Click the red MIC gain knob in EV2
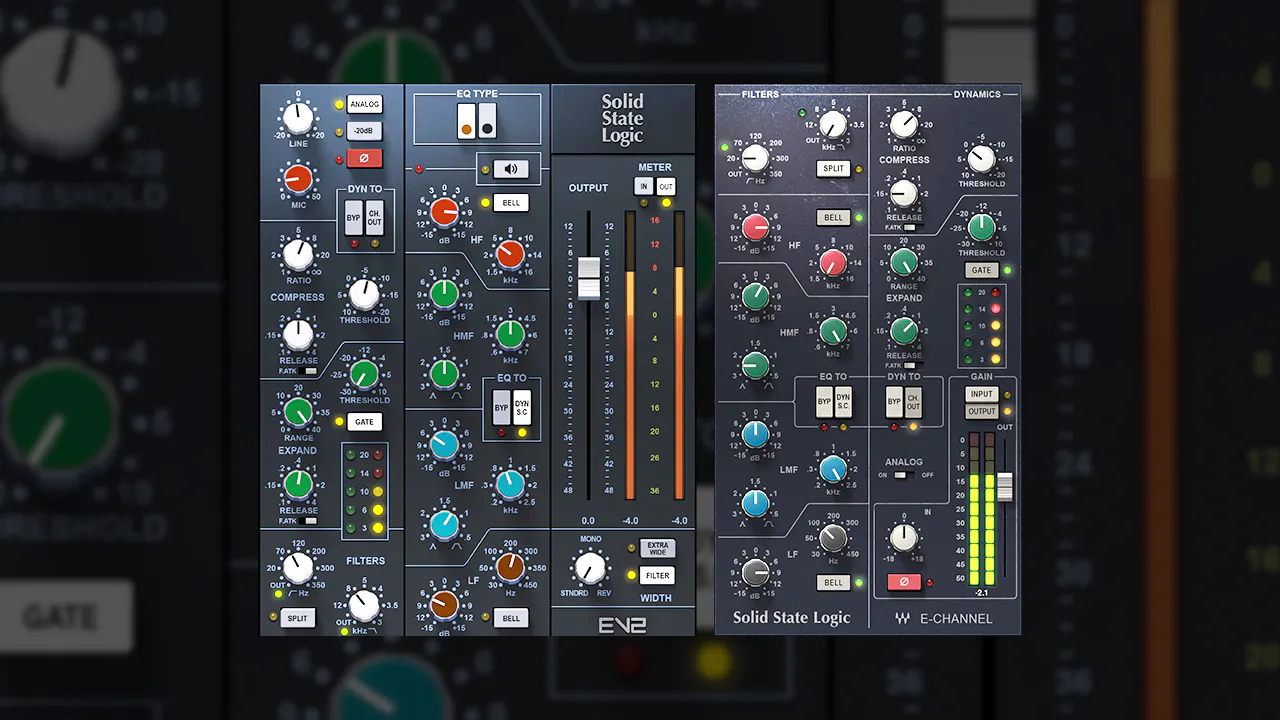Image resolution: width=1280 pixels, height=720 pixels. click(297, 179)
